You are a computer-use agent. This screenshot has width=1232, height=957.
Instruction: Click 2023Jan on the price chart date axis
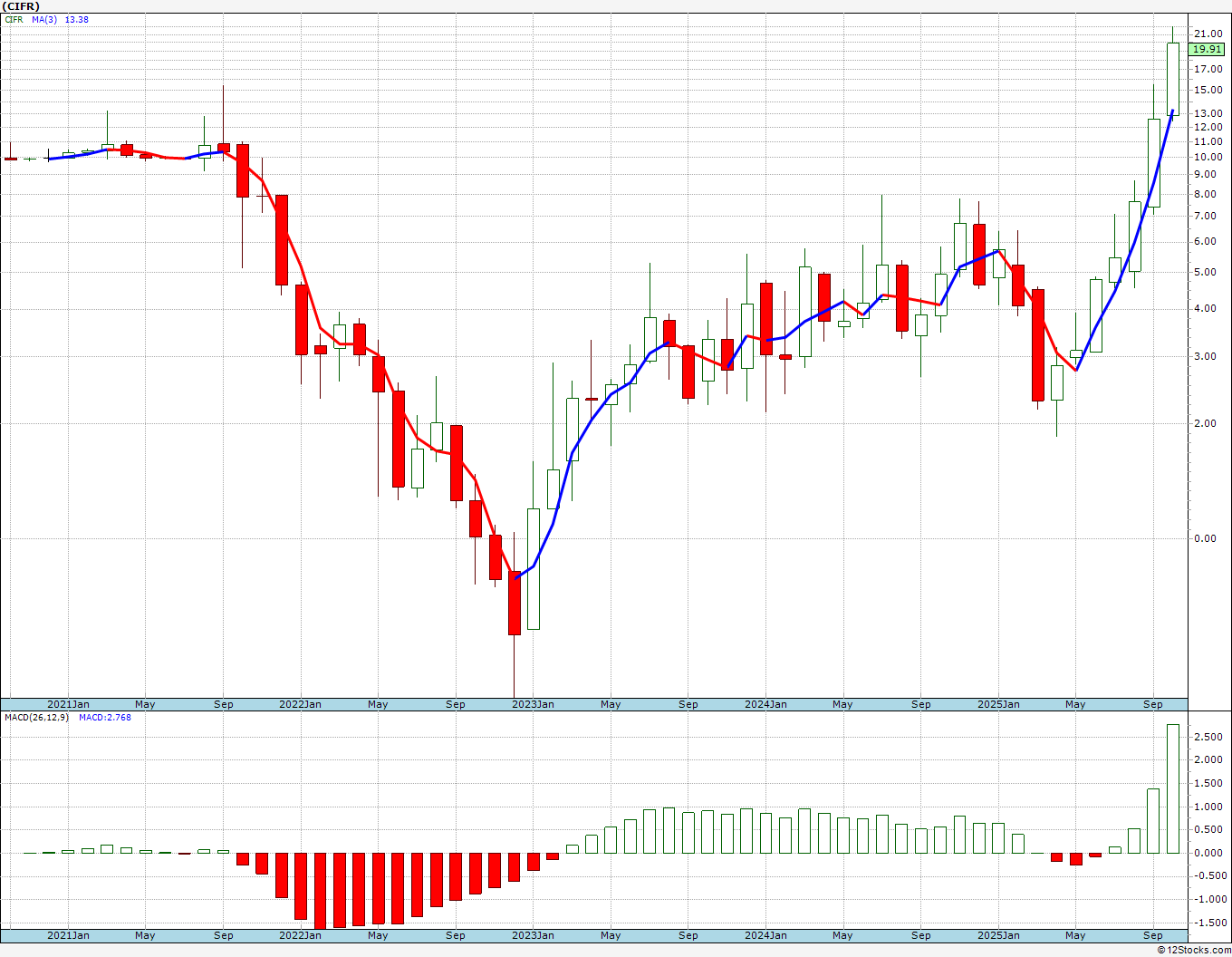[533, 704]
